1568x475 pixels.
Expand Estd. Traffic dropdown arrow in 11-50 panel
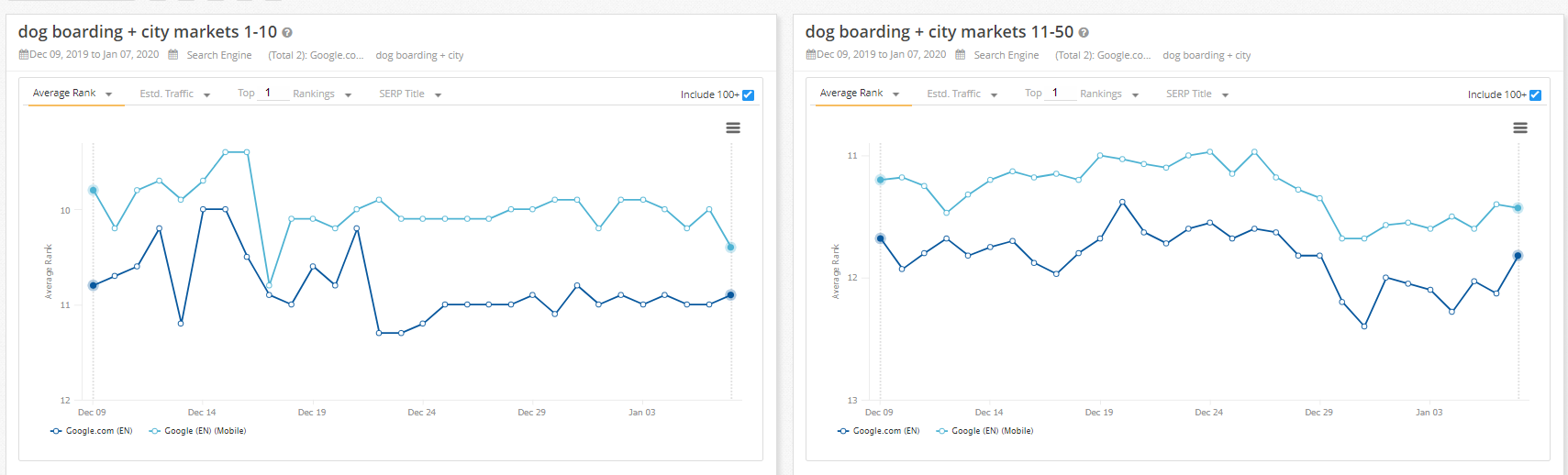[995, 95]
